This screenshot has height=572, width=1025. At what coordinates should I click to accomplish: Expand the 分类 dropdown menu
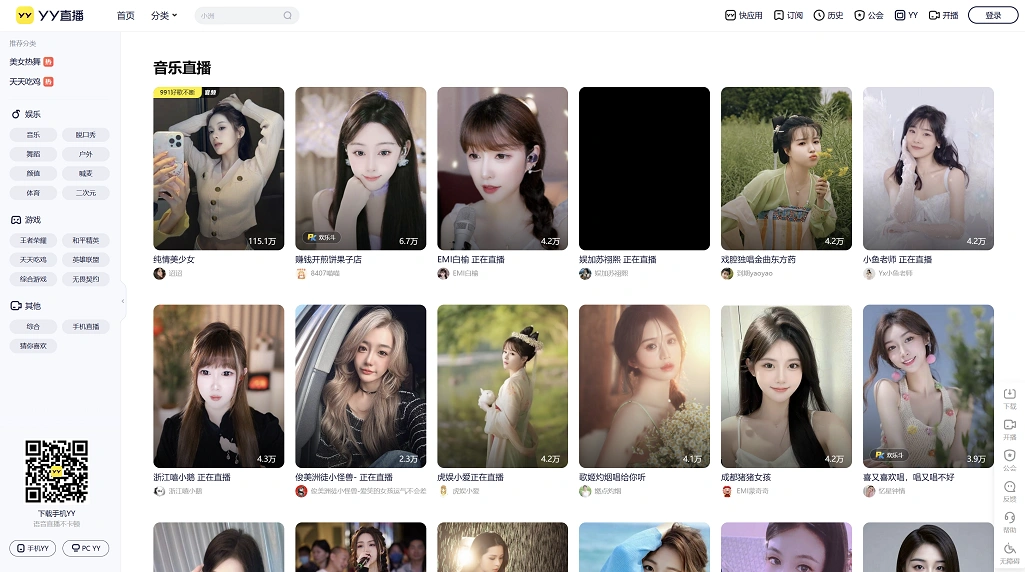(163, 15)
